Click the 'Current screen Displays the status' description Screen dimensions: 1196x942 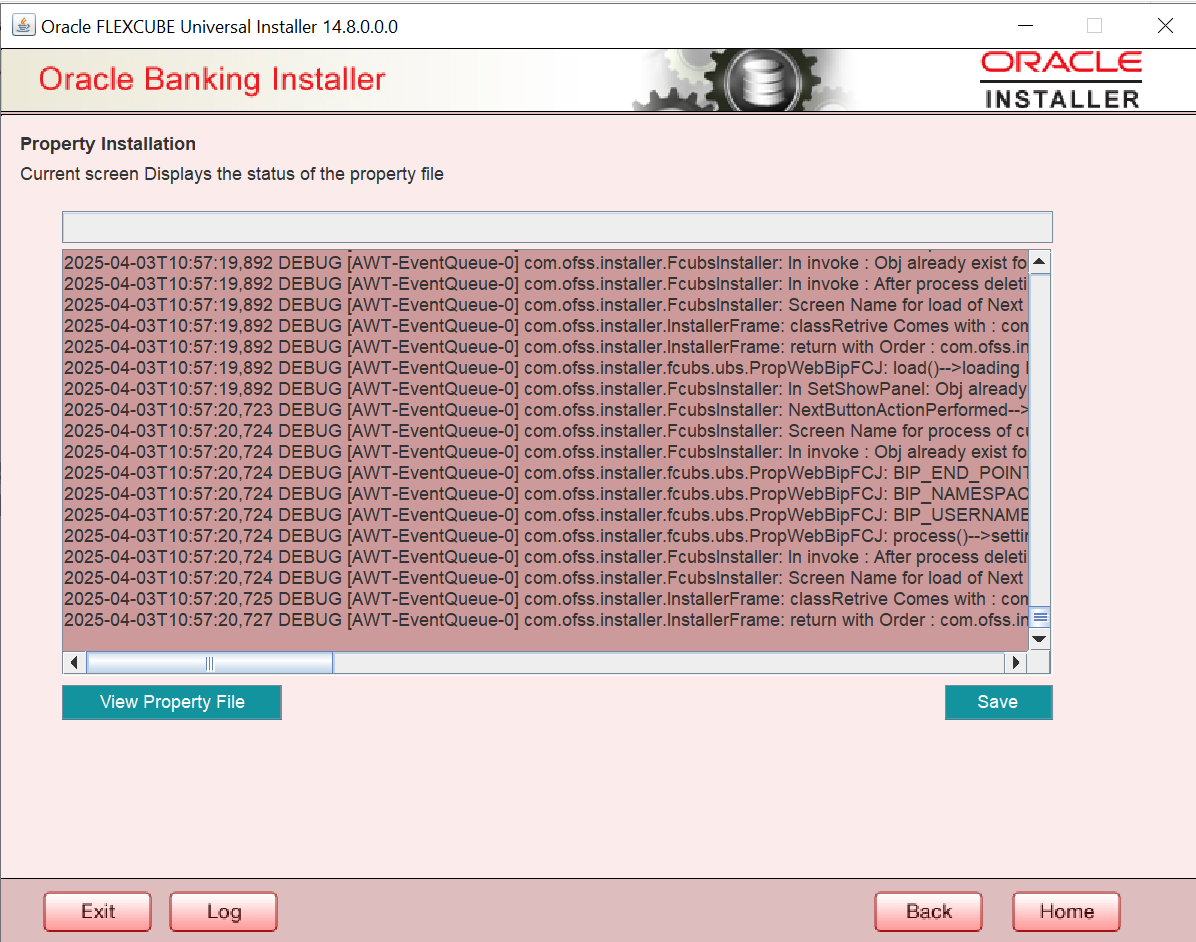click(x=232, y=174)
